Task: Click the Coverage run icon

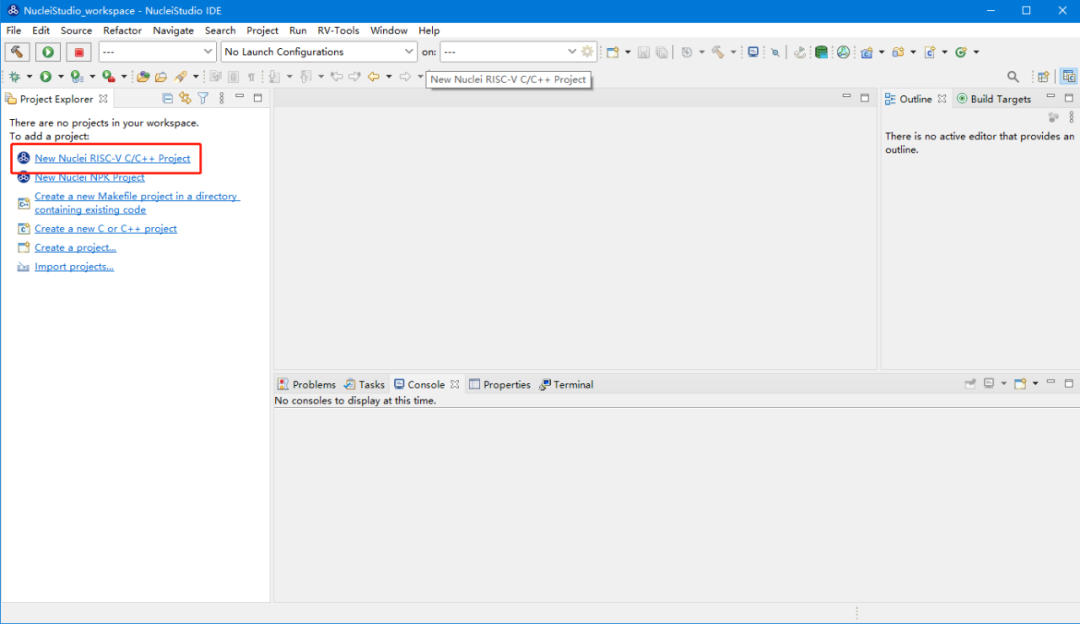Action: [76, 76]
